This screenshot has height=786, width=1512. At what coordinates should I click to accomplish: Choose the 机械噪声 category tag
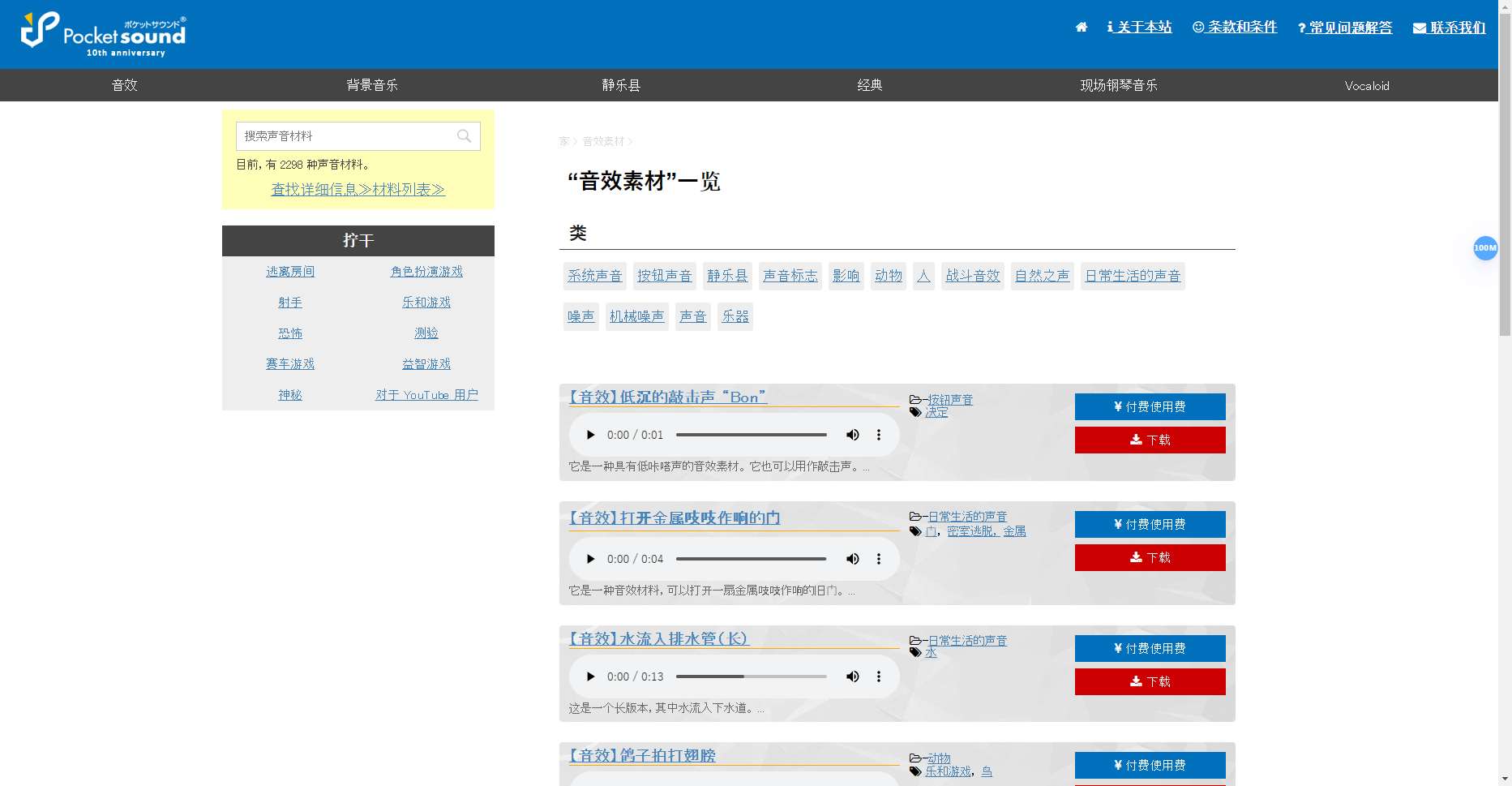[x=637, y=316]
